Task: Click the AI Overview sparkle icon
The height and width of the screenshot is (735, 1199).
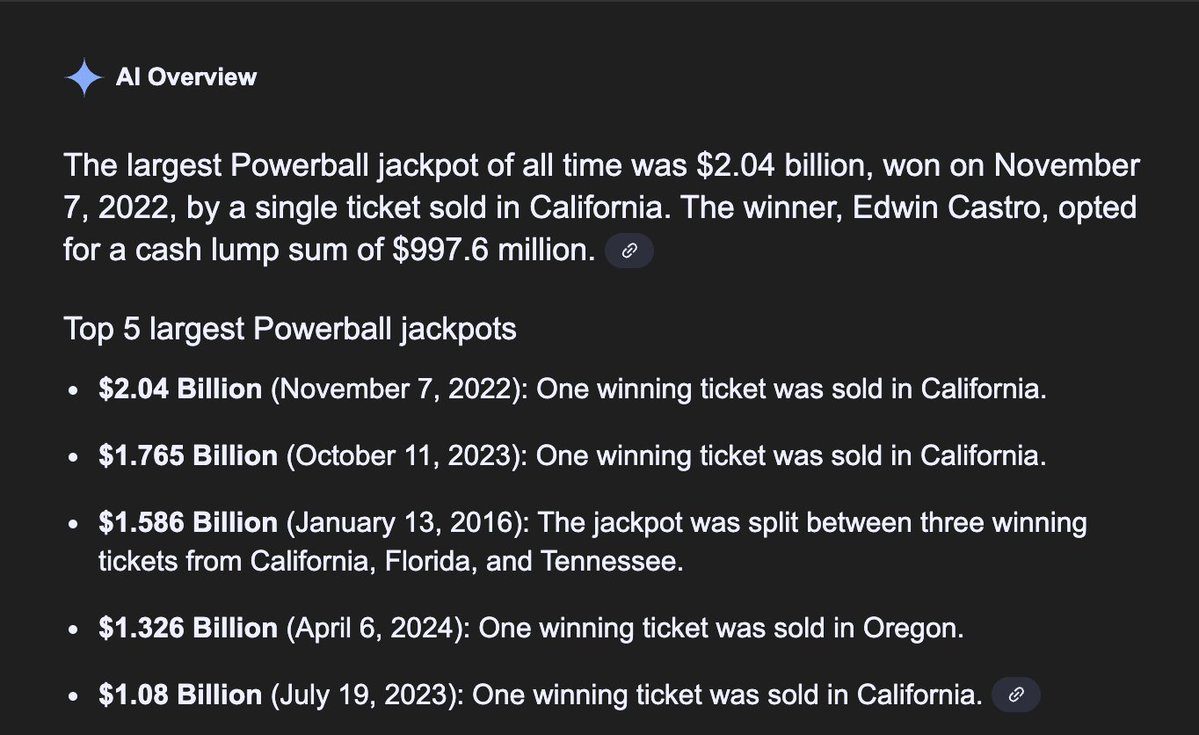Action: pos(83,77)
